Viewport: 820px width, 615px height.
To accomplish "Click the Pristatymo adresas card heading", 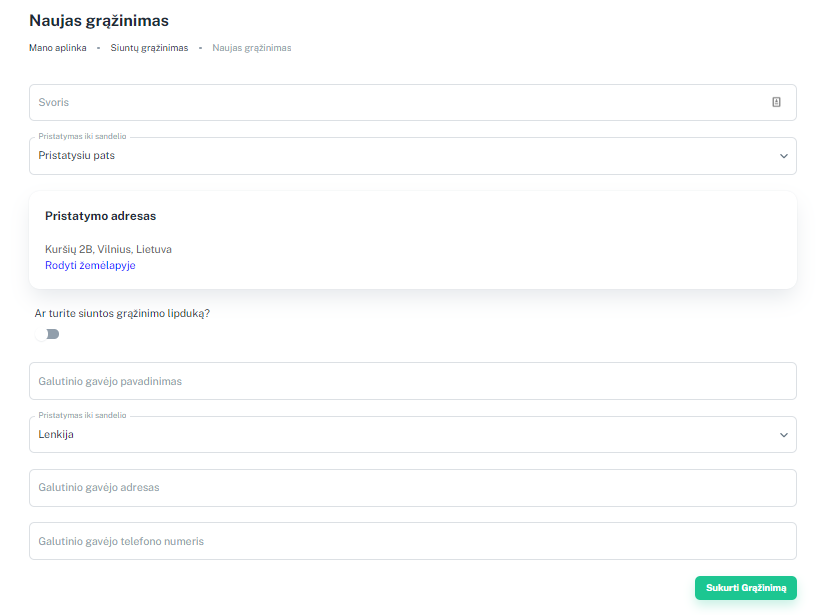I will 100,216.
